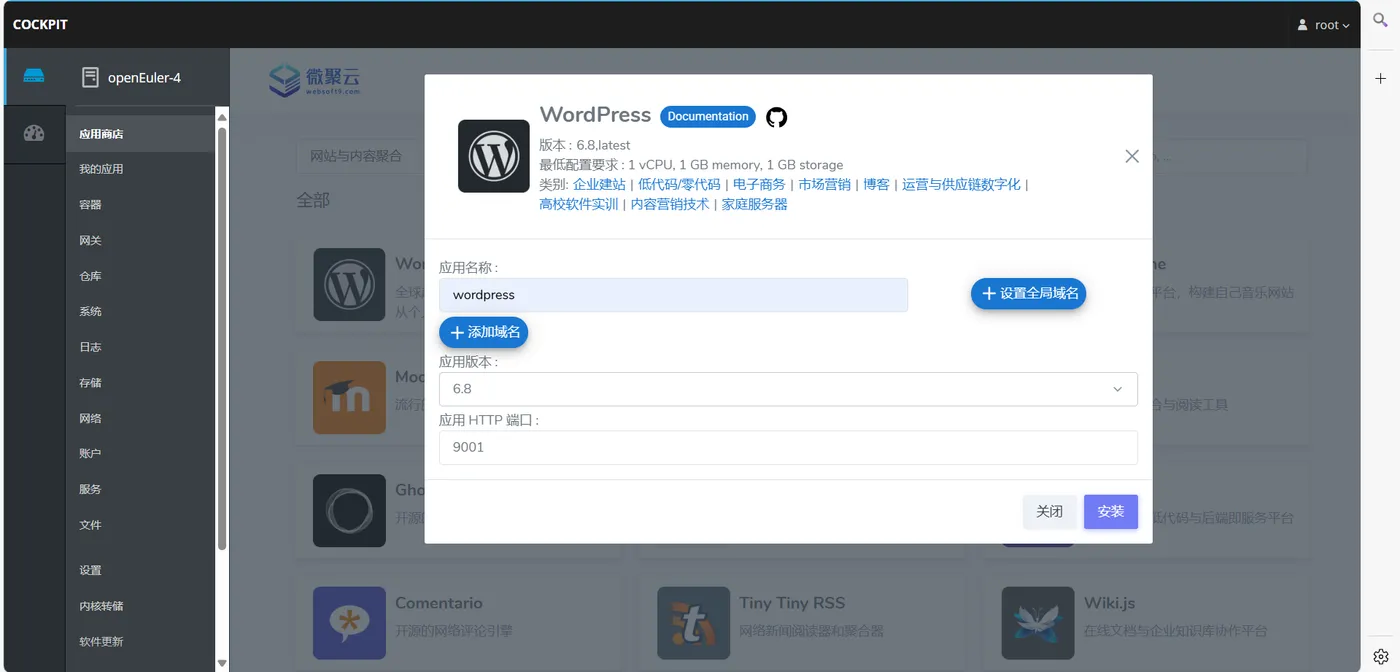Click the 安装 install button
1400x672 pixels.
[x=1111, y=511]
